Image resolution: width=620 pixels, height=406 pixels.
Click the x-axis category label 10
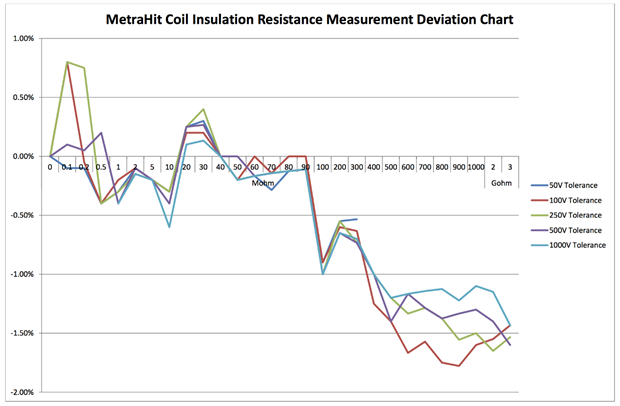coord(169,167)
